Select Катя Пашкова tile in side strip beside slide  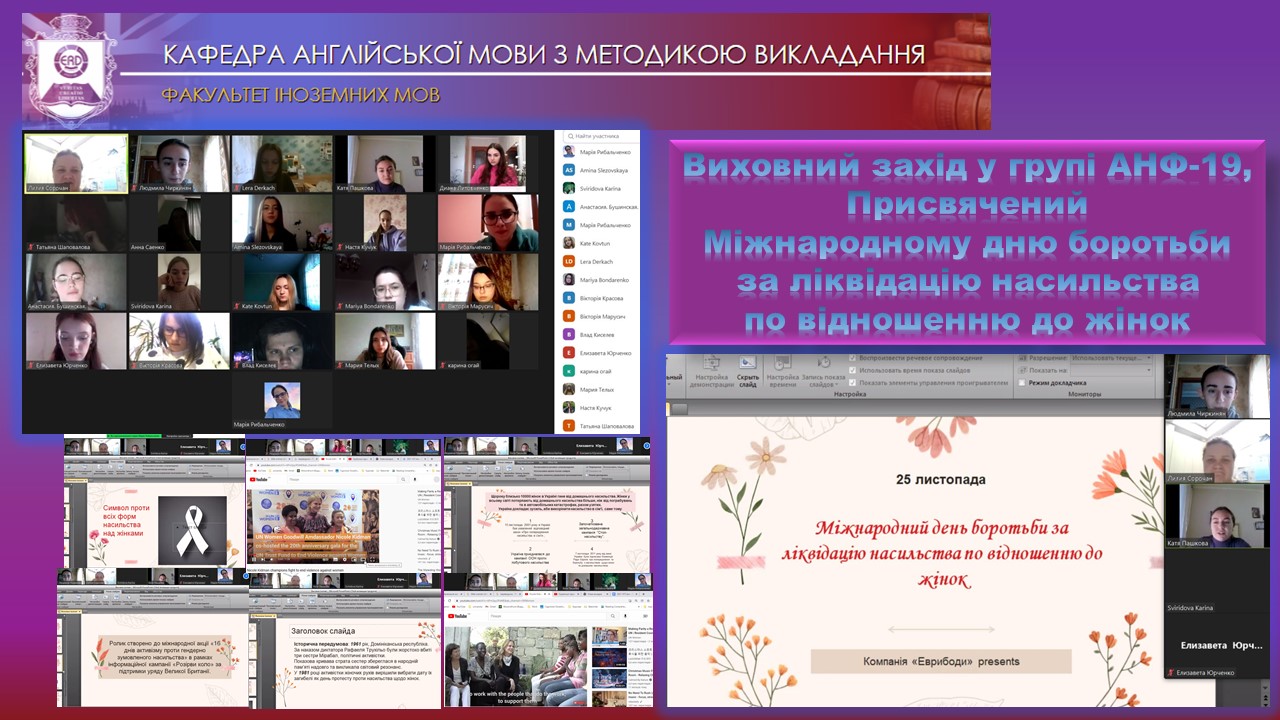coord(1217,516)
